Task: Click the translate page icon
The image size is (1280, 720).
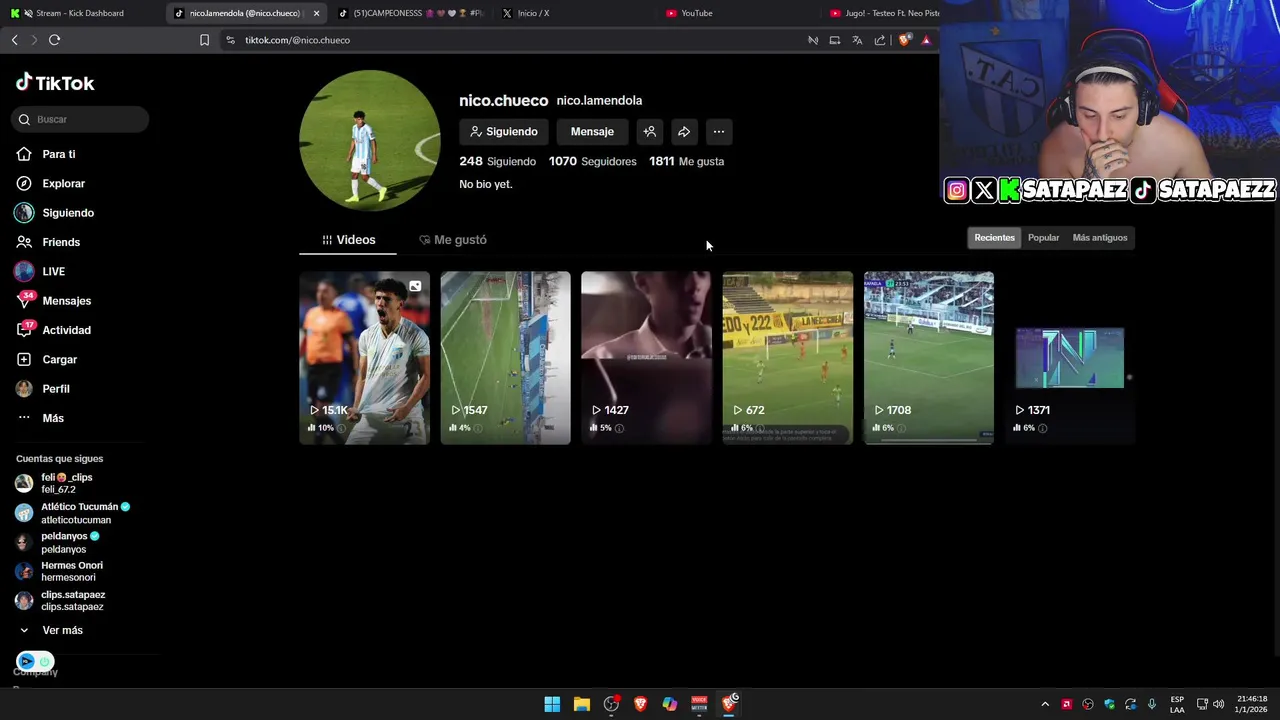Action: [x=857, y=40]
